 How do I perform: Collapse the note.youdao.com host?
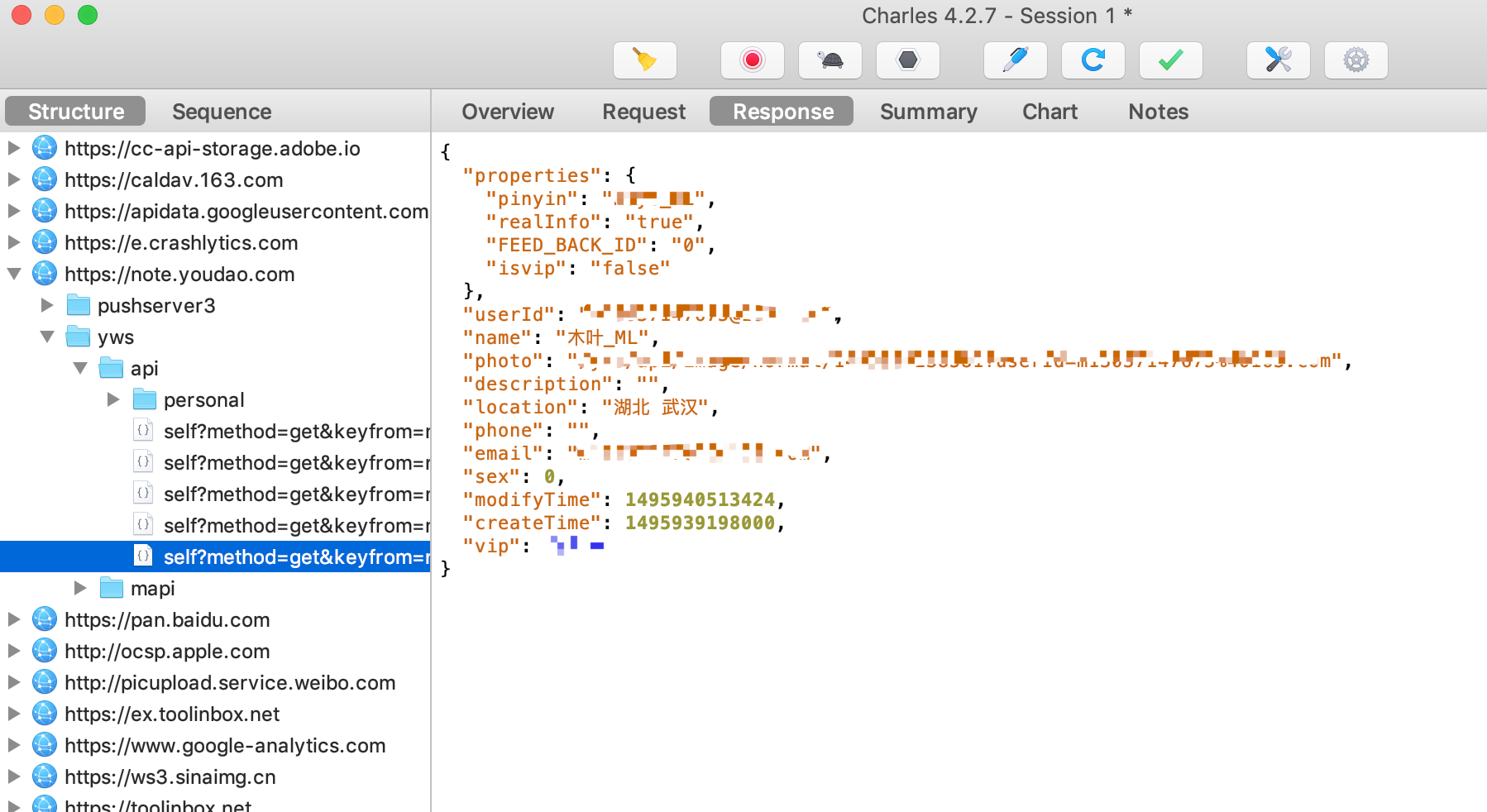pos(14,274)
